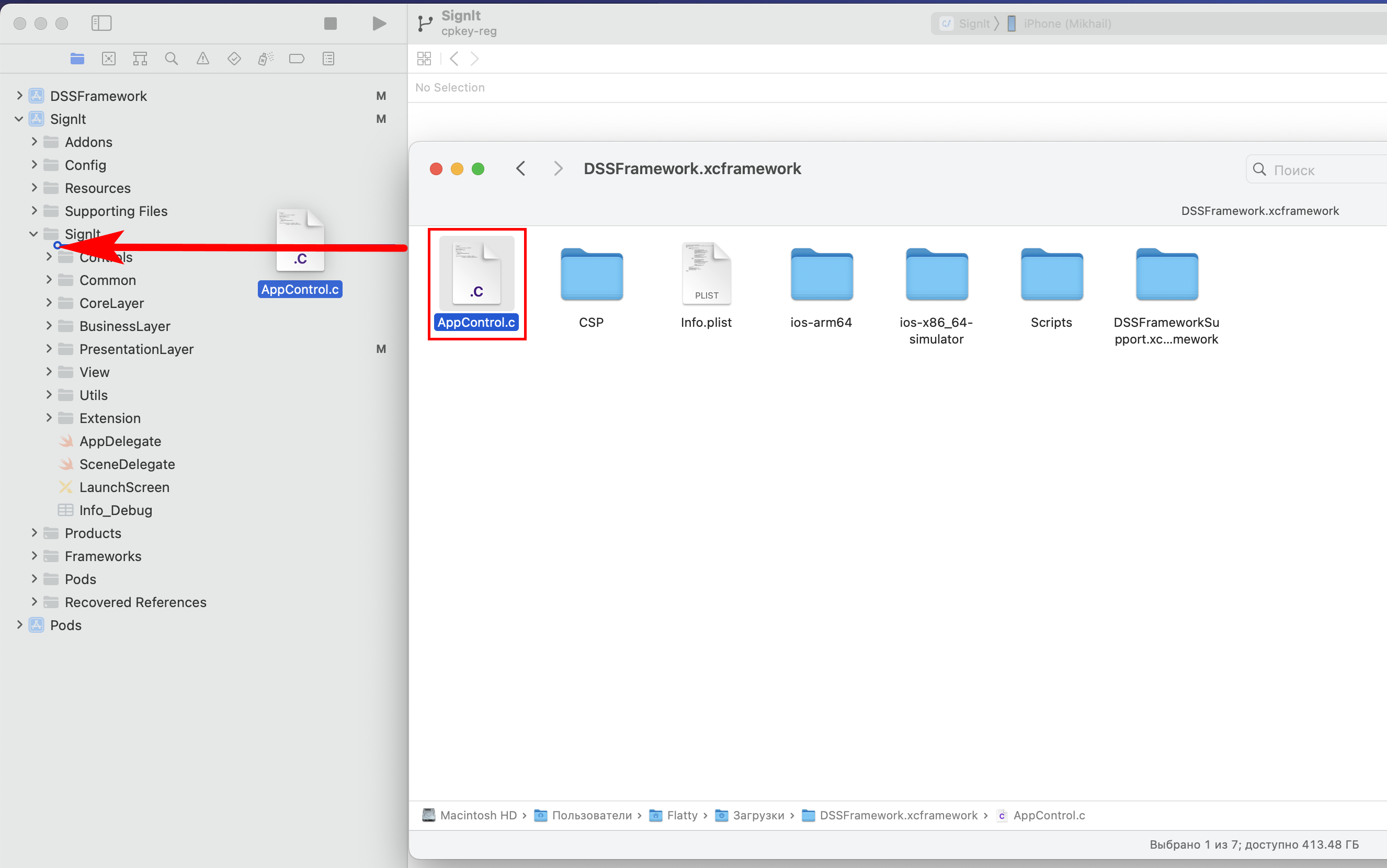1387x868 pixels.
Task: Click Загрузки in the Finder path bar
Action: pos(758,815)
